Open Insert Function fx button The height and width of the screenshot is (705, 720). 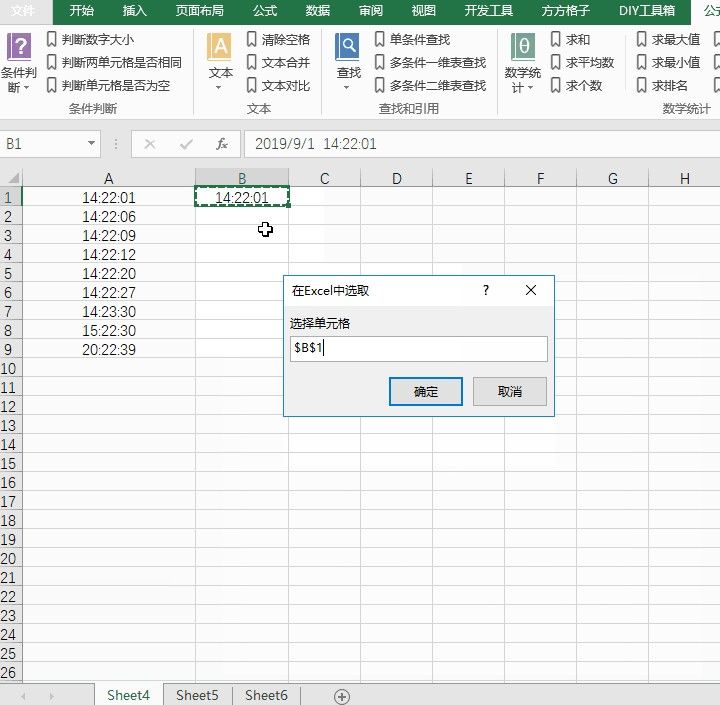[x=222, y=144]
